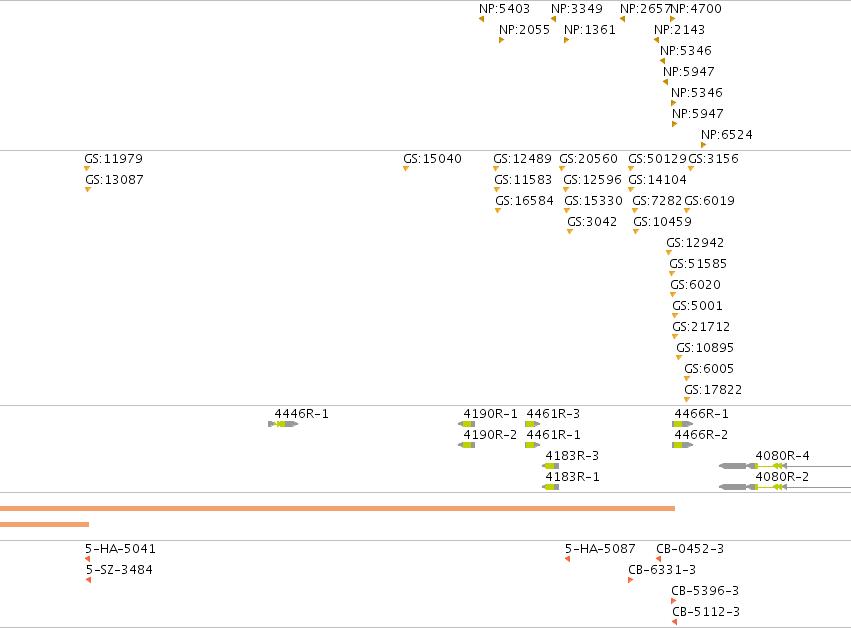Click the 4183R-1 transcript glyph
The image size is (851, 628).
550,487
